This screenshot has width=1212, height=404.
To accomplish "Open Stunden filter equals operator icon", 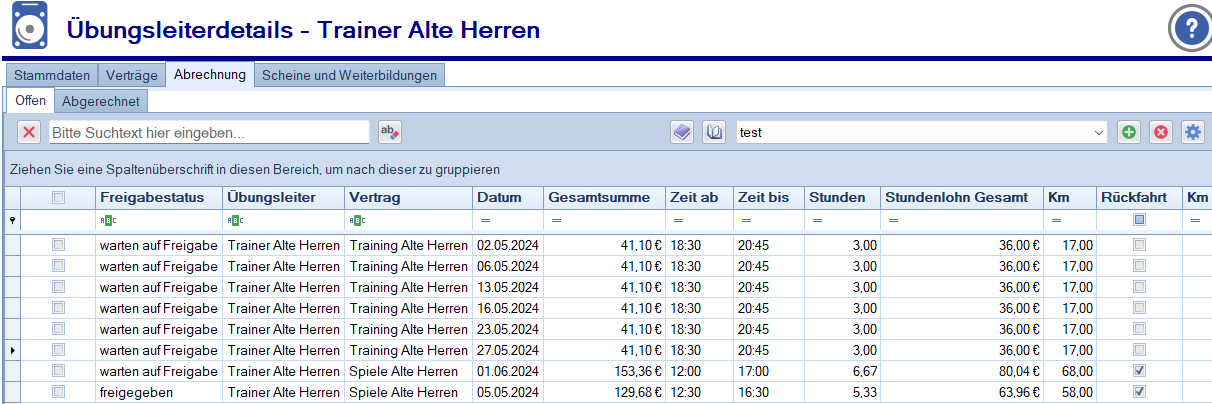I will click(x=817, y=220).
